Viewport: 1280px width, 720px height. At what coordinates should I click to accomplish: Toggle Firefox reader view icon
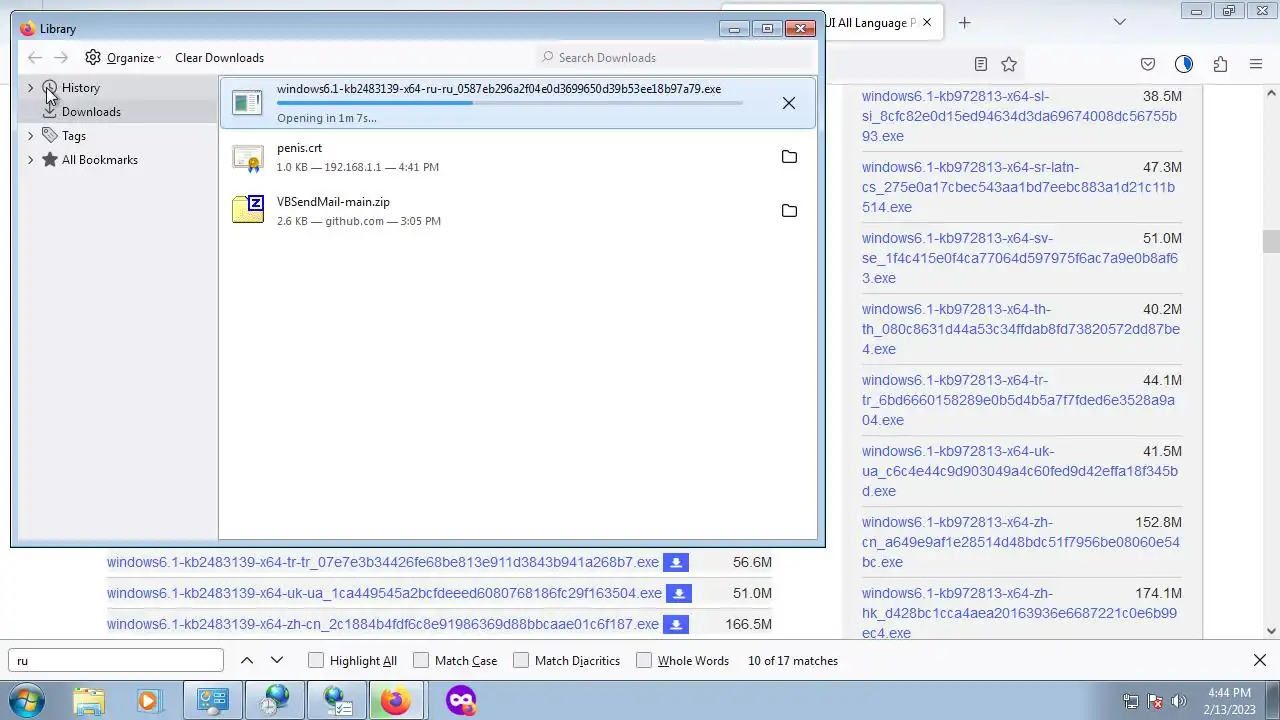point(981,64)
